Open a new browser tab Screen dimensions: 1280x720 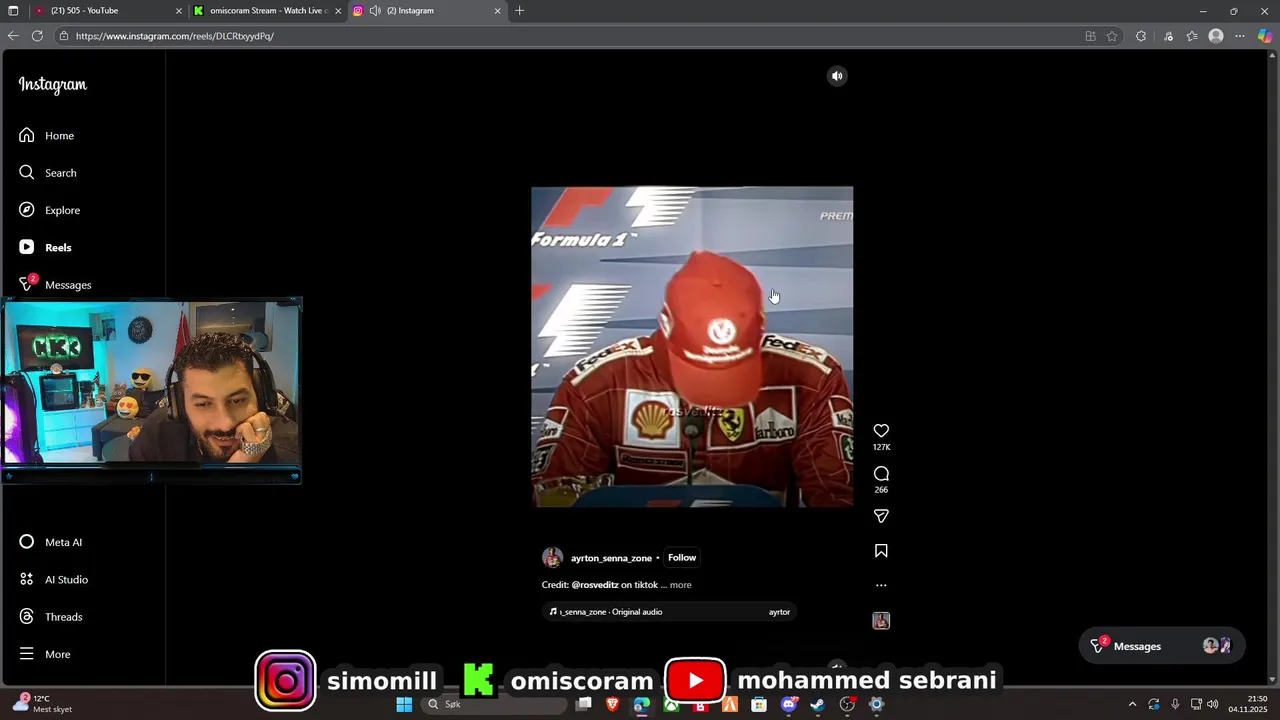[519, 11]
